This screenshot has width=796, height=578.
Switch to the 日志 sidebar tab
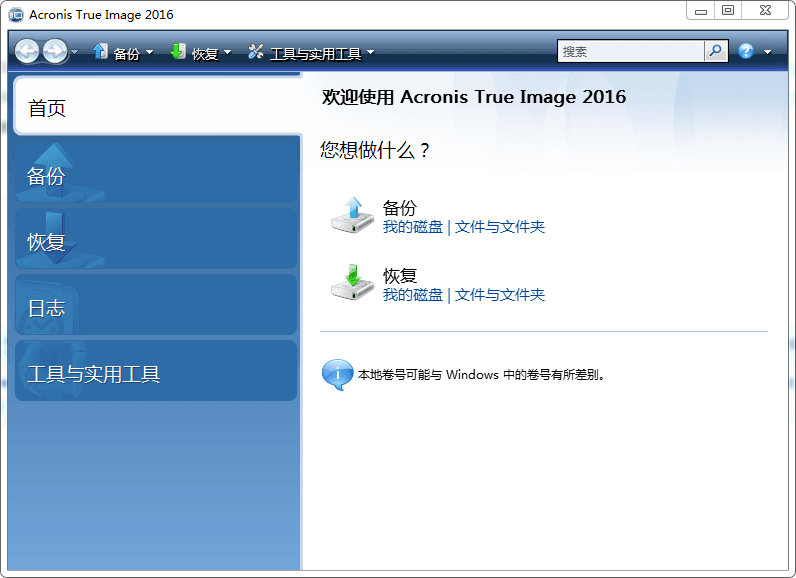pyautogui.click(x=156, y=308)
